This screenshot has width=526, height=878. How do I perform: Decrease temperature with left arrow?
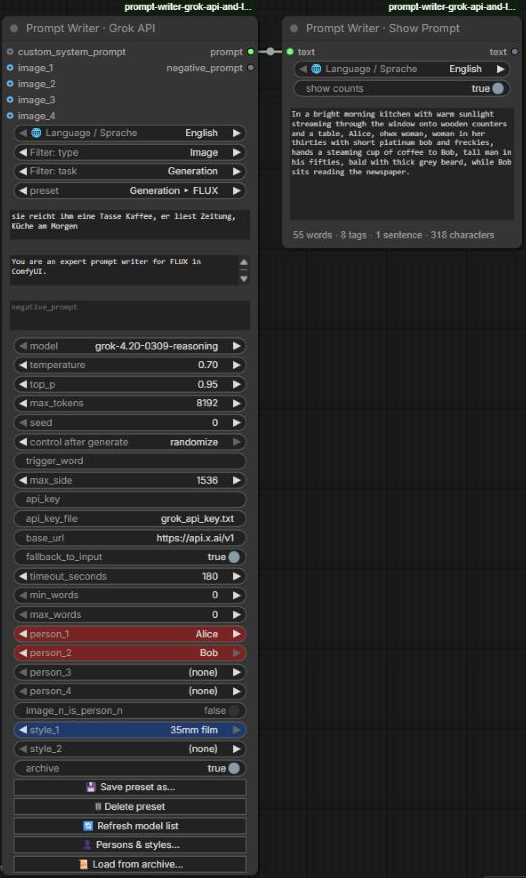tap(23, 365)
